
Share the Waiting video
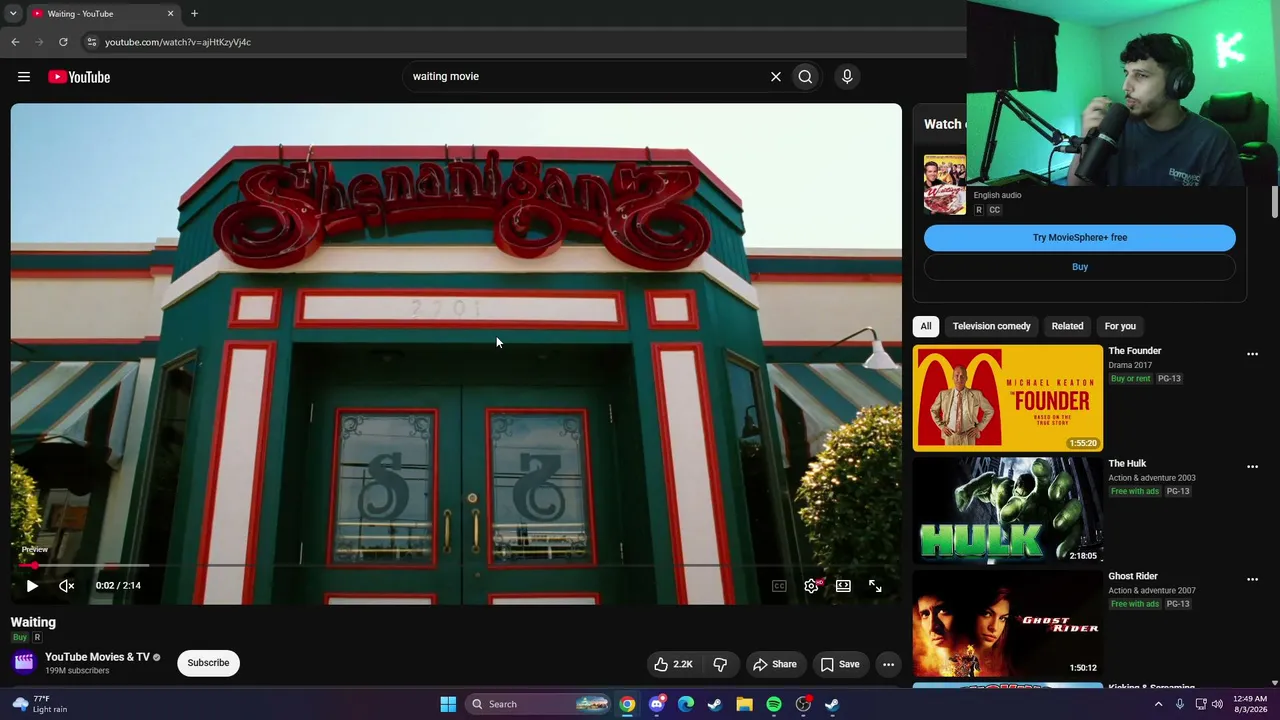pos(775,664)
